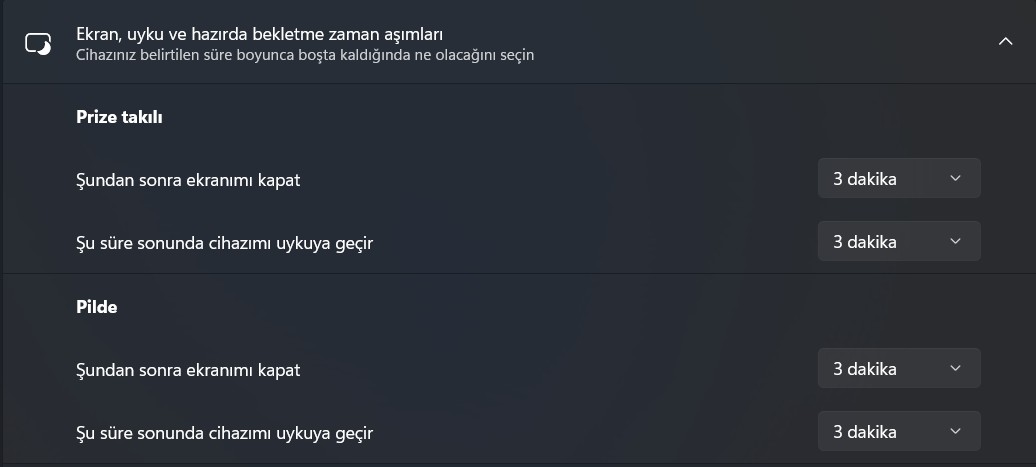
Task: Click the 'Cihazınız belirtilen süre boyunca' description text
Action: [305, 55]
